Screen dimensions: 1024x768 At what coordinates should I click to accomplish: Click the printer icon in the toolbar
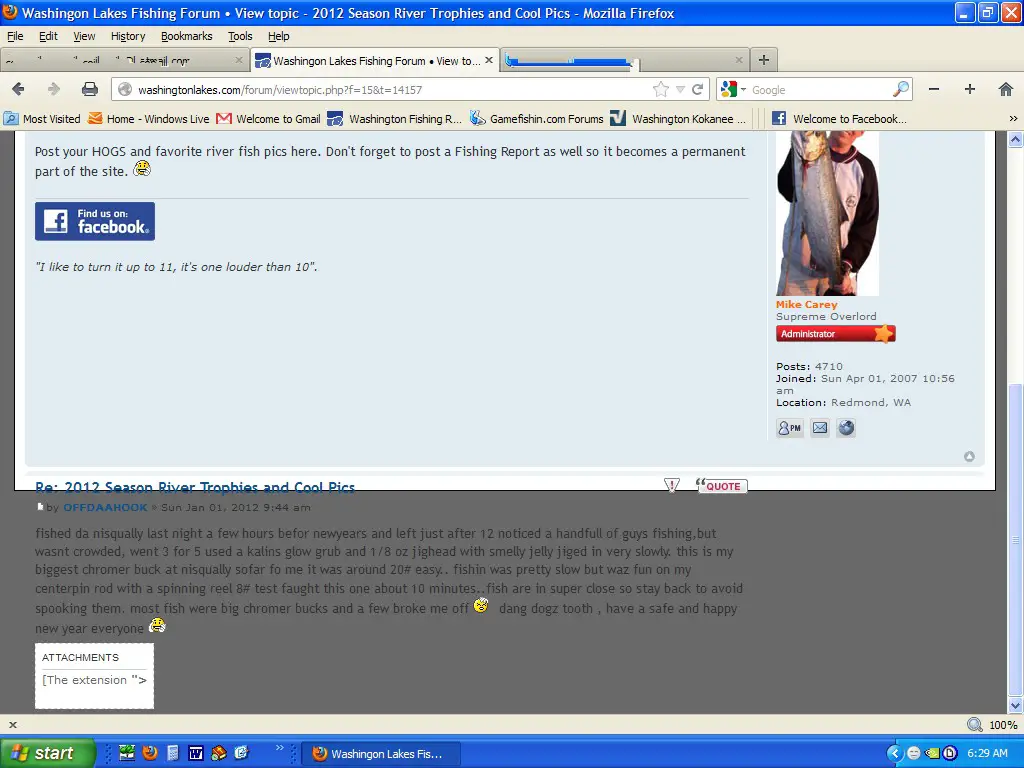point(90,89)
